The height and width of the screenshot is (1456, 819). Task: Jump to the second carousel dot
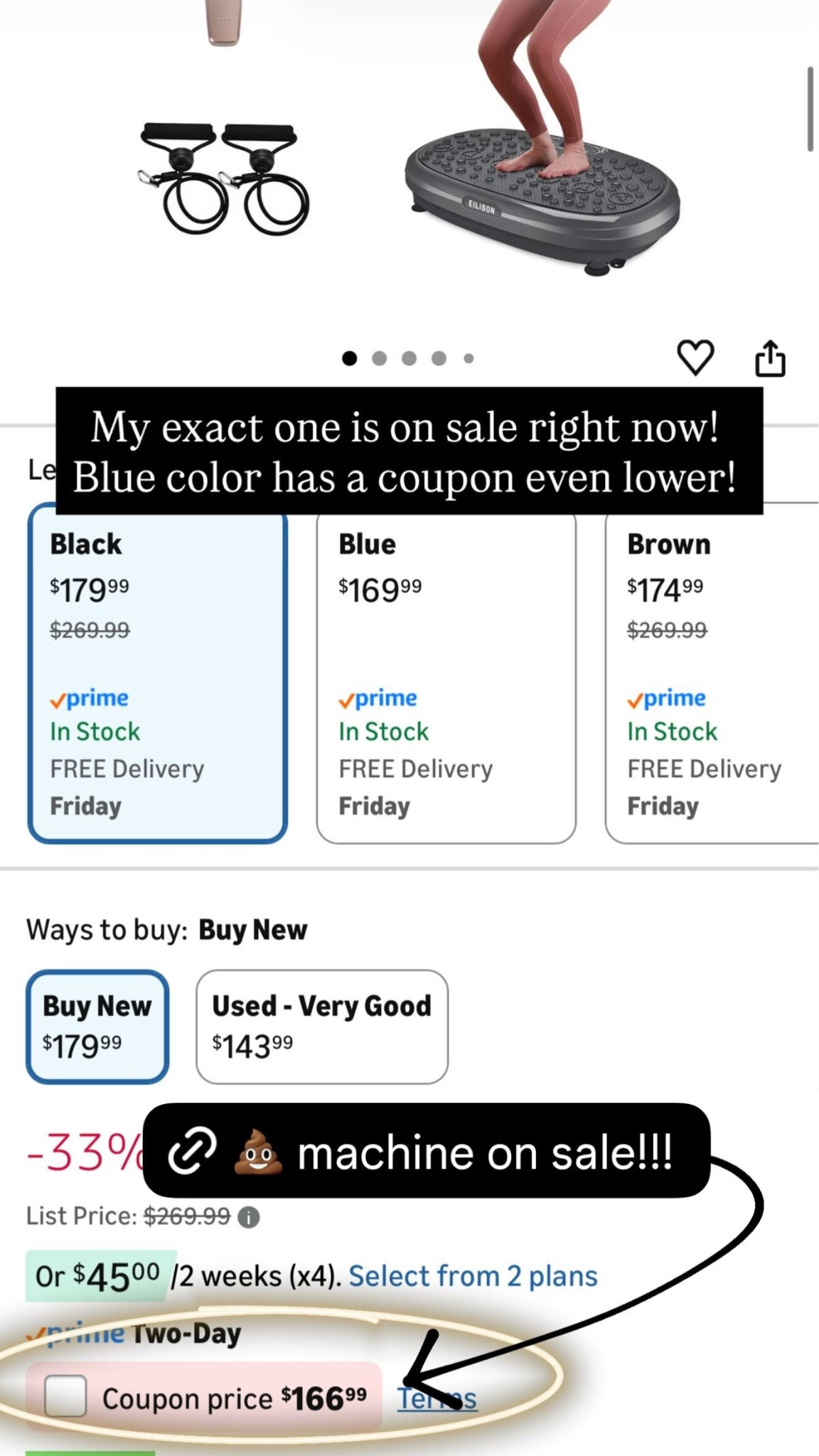click(380, 358)
